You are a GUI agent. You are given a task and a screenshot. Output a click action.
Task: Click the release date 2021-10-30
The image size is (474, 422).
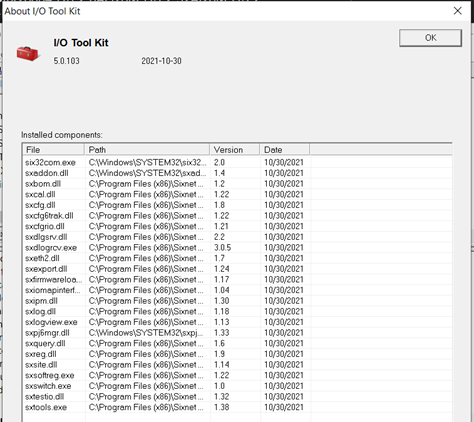(161, 61)
